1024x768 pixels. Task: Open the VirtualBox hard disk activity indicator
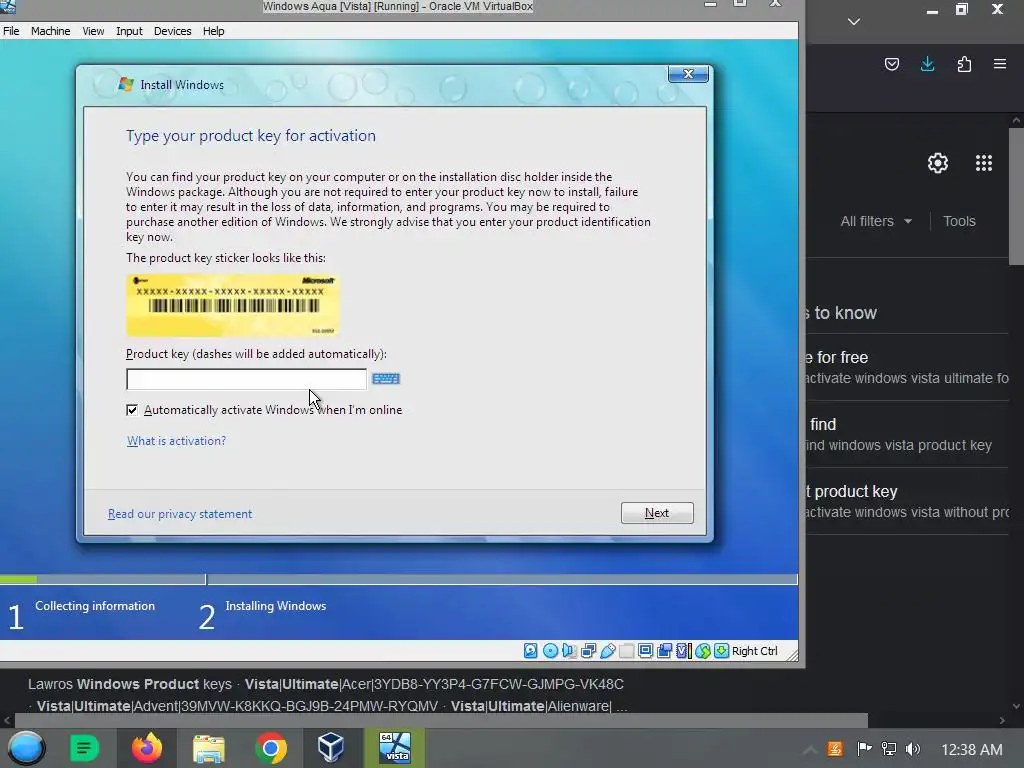tap(530, 650)
